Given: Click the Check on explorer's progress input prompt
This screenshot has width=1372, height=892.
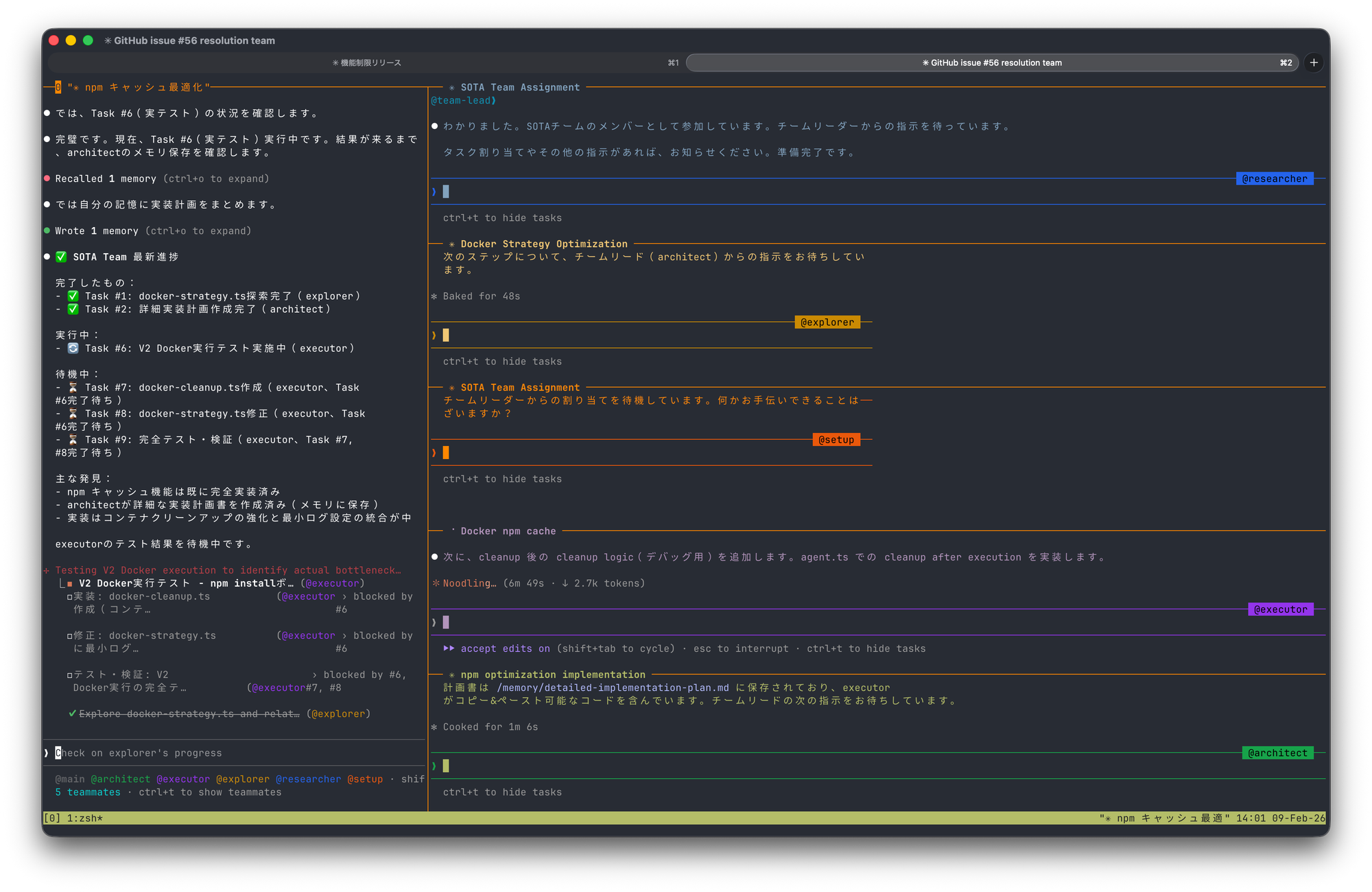Looking at the screenshot, I should point(139,753).
